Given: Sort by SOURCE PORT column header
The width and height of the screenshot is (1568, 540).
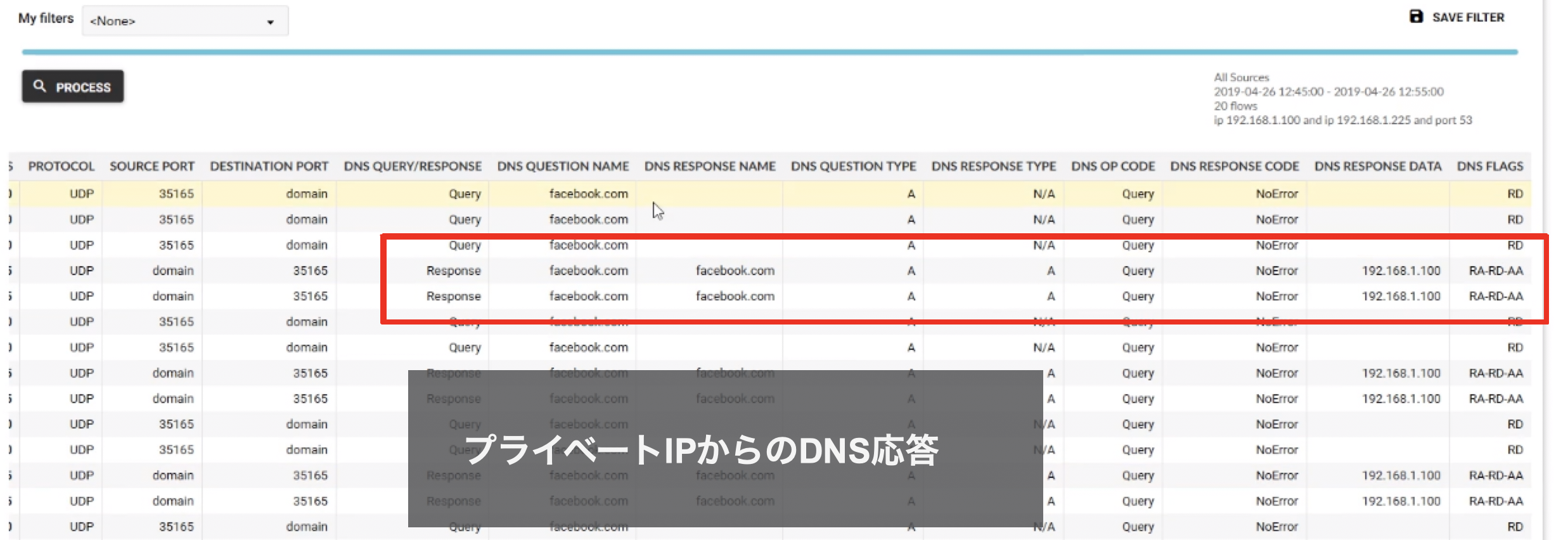Looking at the screenshot, I should (x=151, y=166).
